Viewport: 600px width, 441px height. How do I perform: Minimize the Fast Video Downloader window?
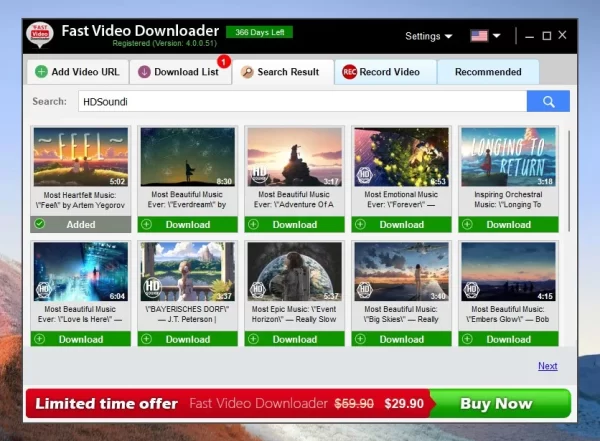click(x=529, y=36)
